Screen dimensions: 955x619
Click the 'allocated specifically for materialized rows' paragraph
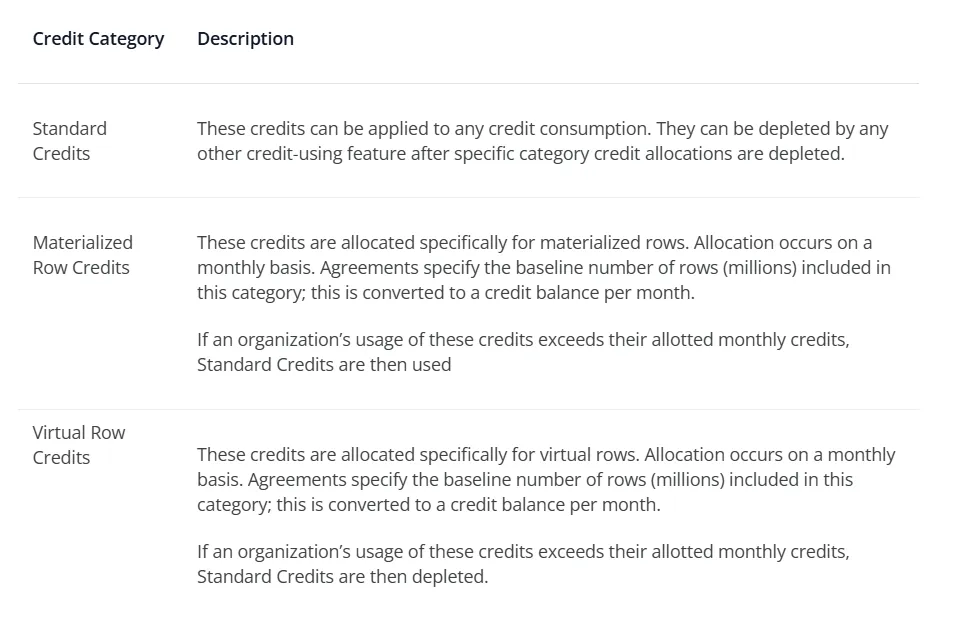coord(543,267)
